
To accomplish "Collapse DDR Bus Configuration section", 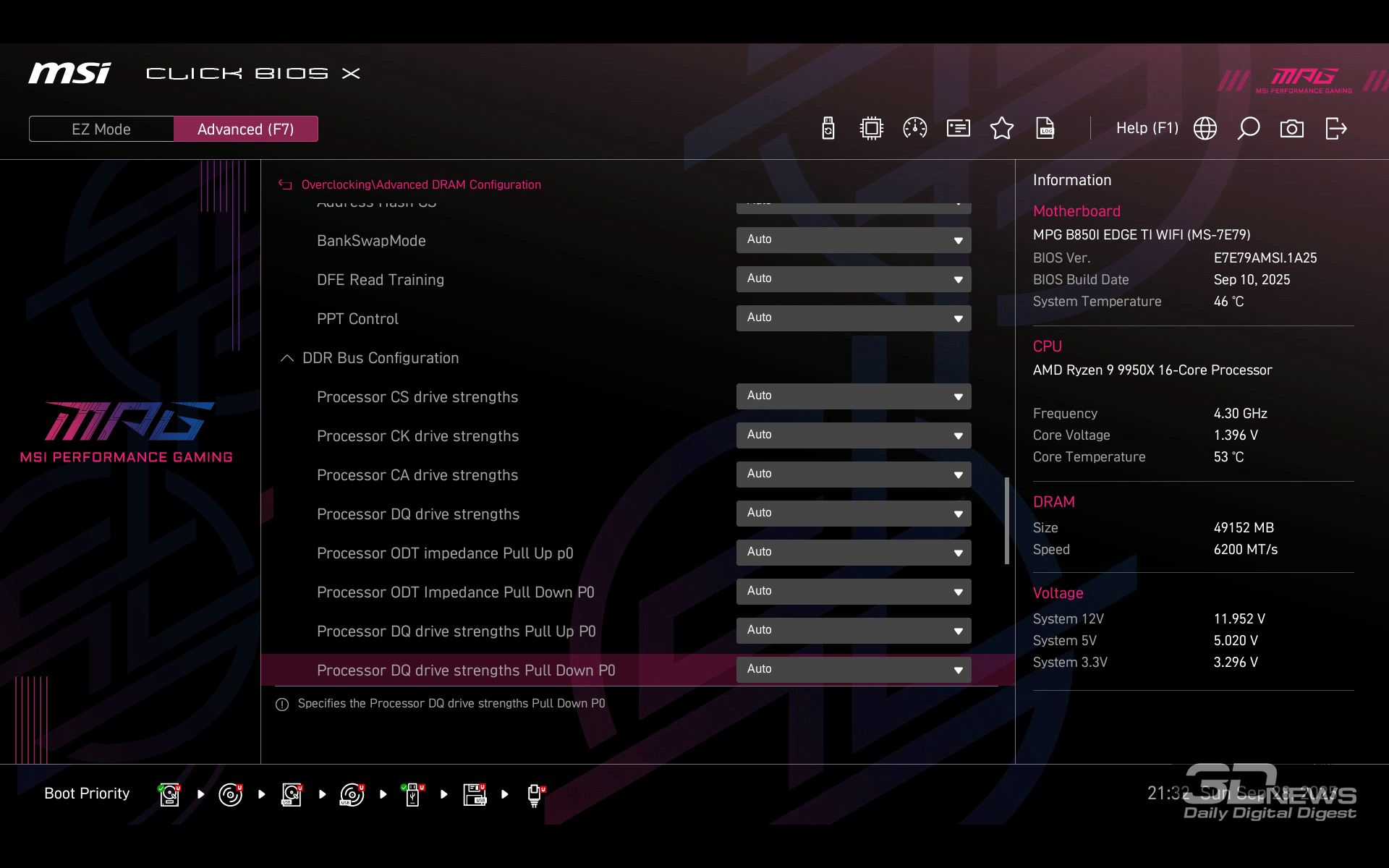I will (286, 358).
